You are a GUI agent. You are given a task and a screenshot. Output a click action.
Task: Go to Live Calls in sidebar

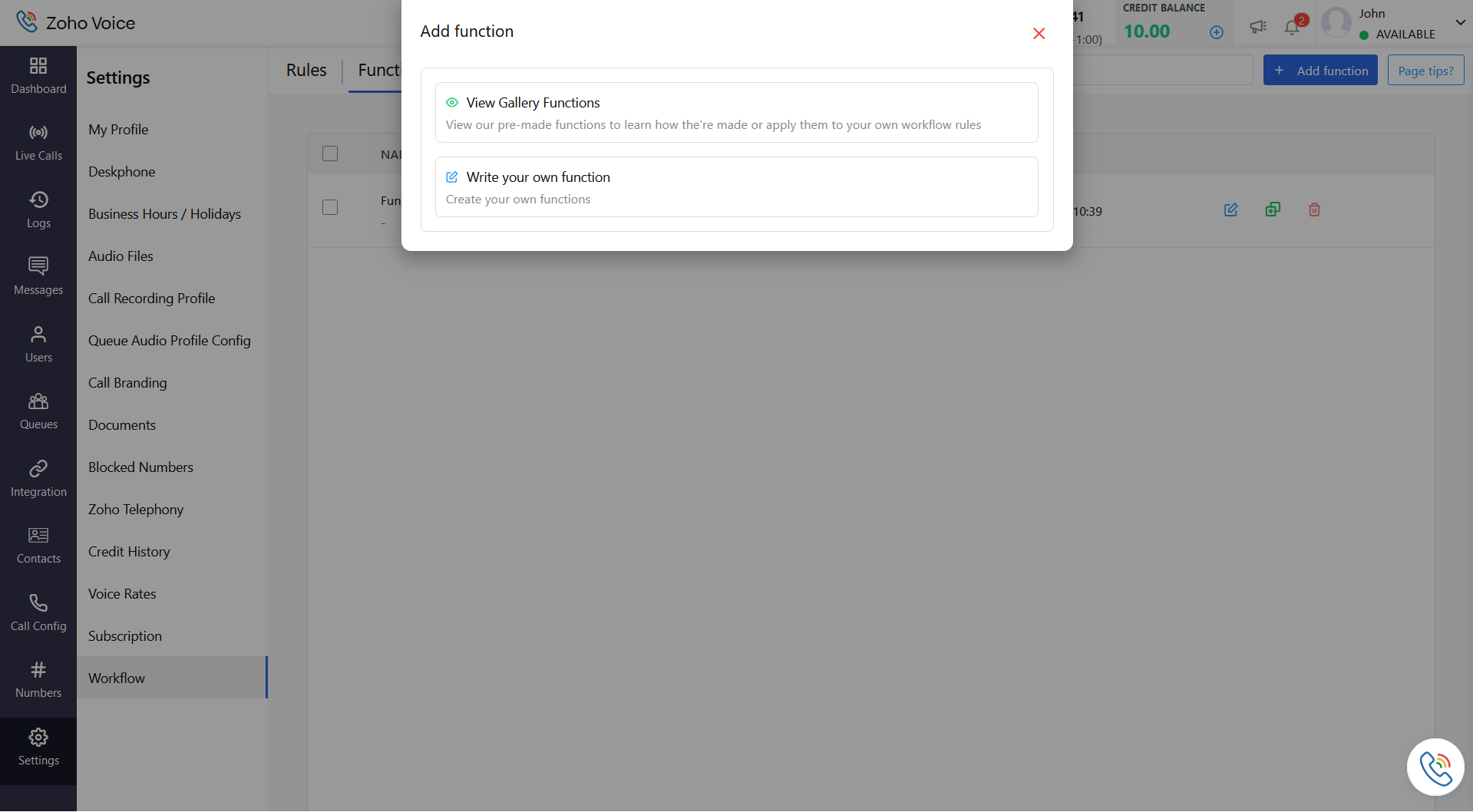pos(38,143)
